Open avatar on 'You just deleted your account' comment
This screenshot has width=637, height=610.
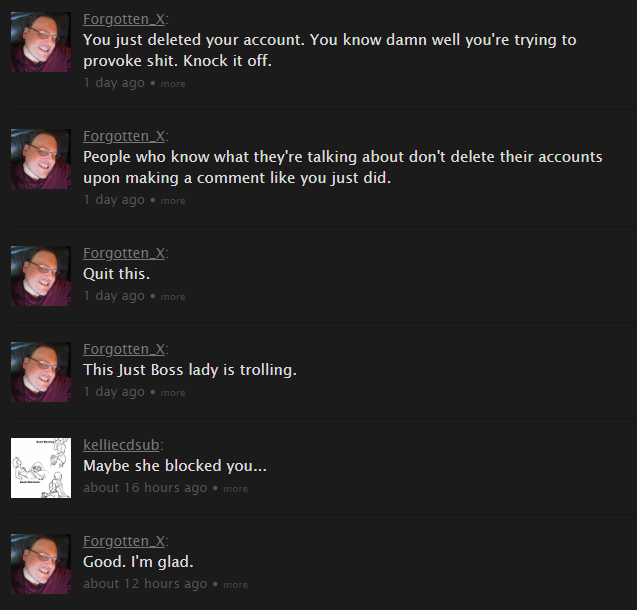click(41, 42)
